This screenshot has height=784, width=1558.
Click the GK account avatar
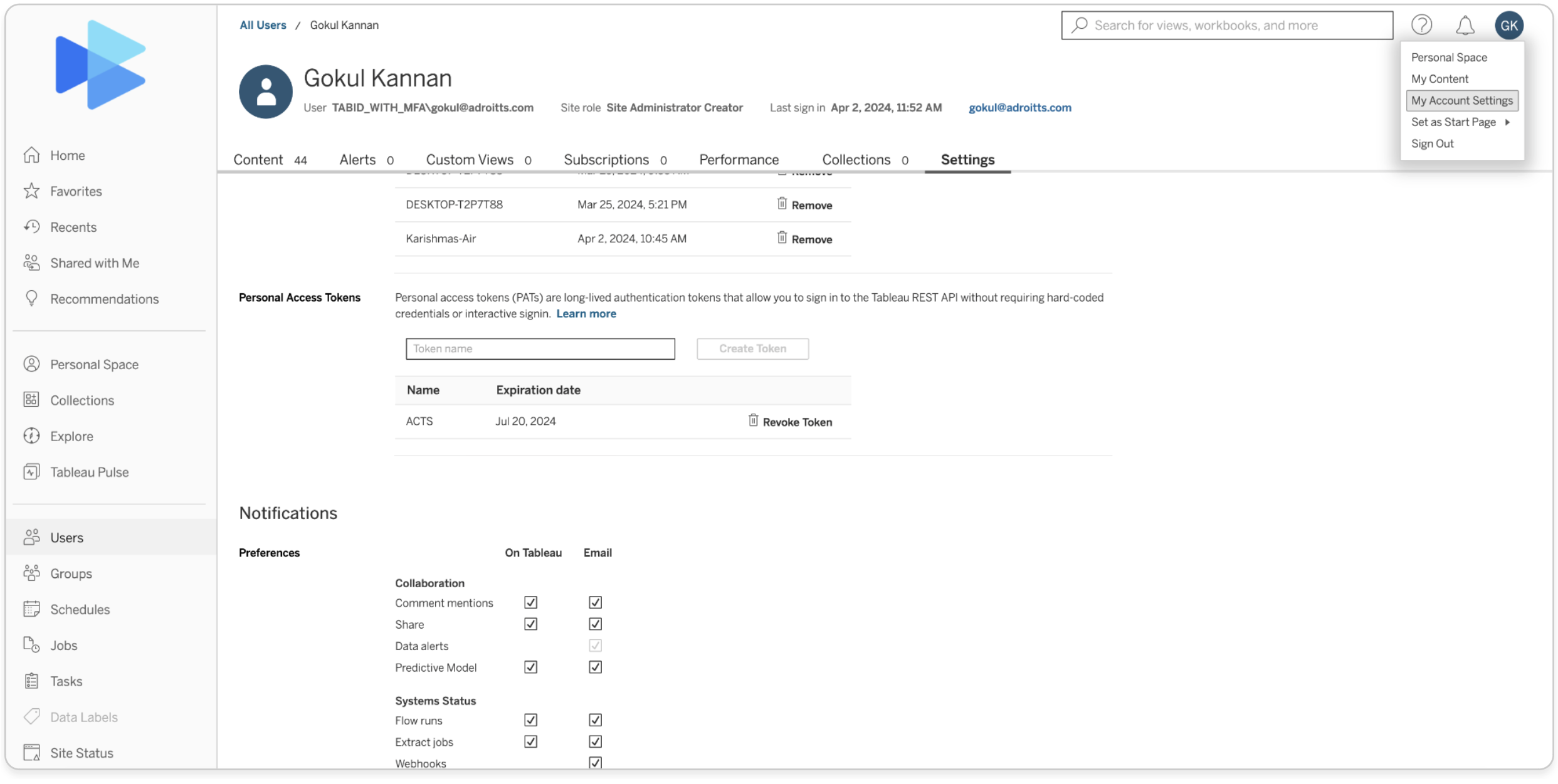1508,25
